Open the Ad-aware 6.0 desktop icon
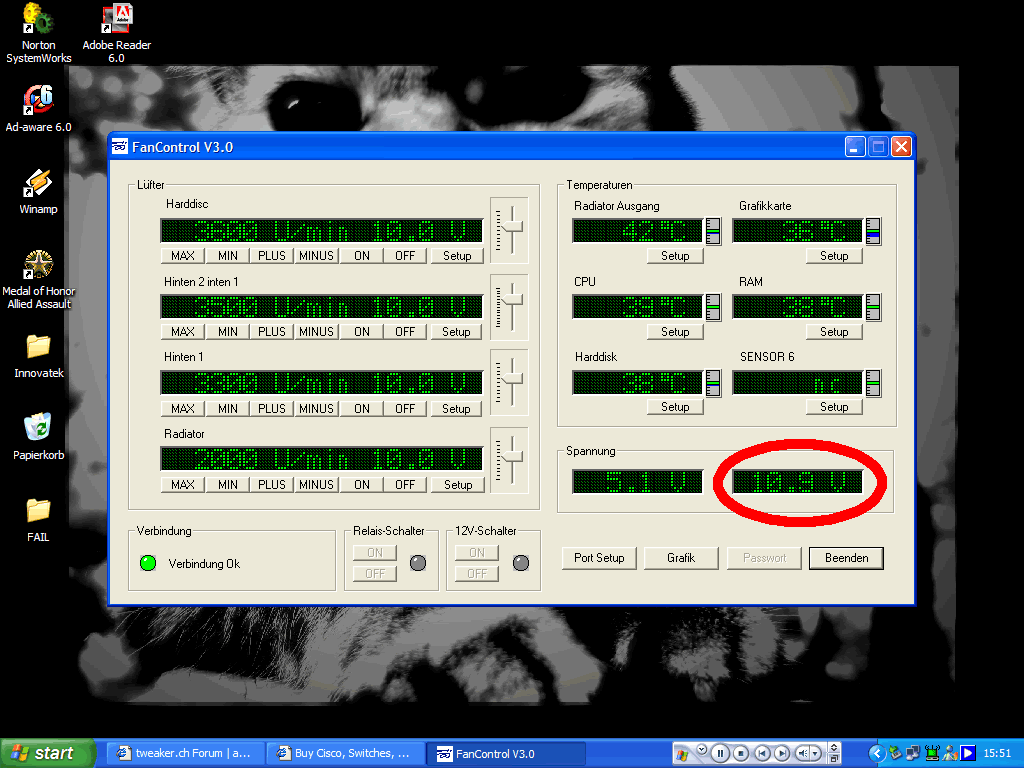 tap(38, 100)
